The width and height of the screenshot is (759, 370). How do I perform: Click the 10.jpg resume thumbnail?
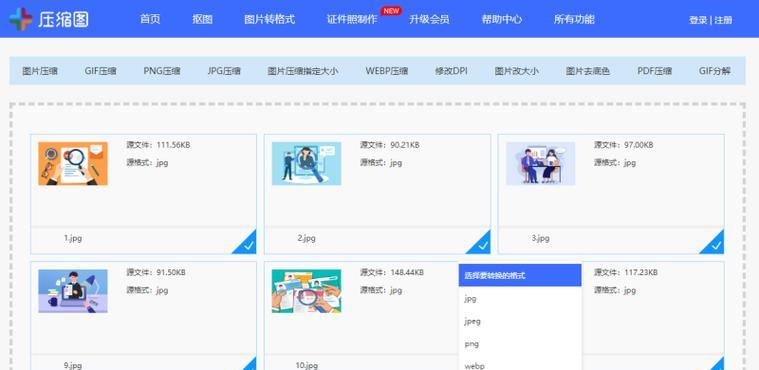(306, 291)
